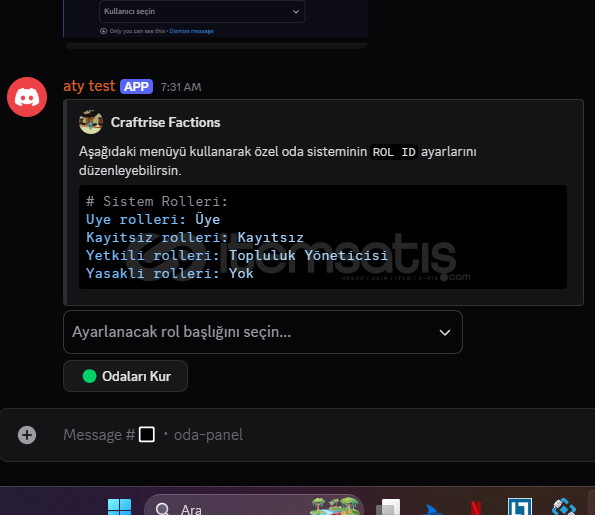Click the 'Odaları Kur' button
The width and height of the screenshot is (595, 515).
pos(126,376)
